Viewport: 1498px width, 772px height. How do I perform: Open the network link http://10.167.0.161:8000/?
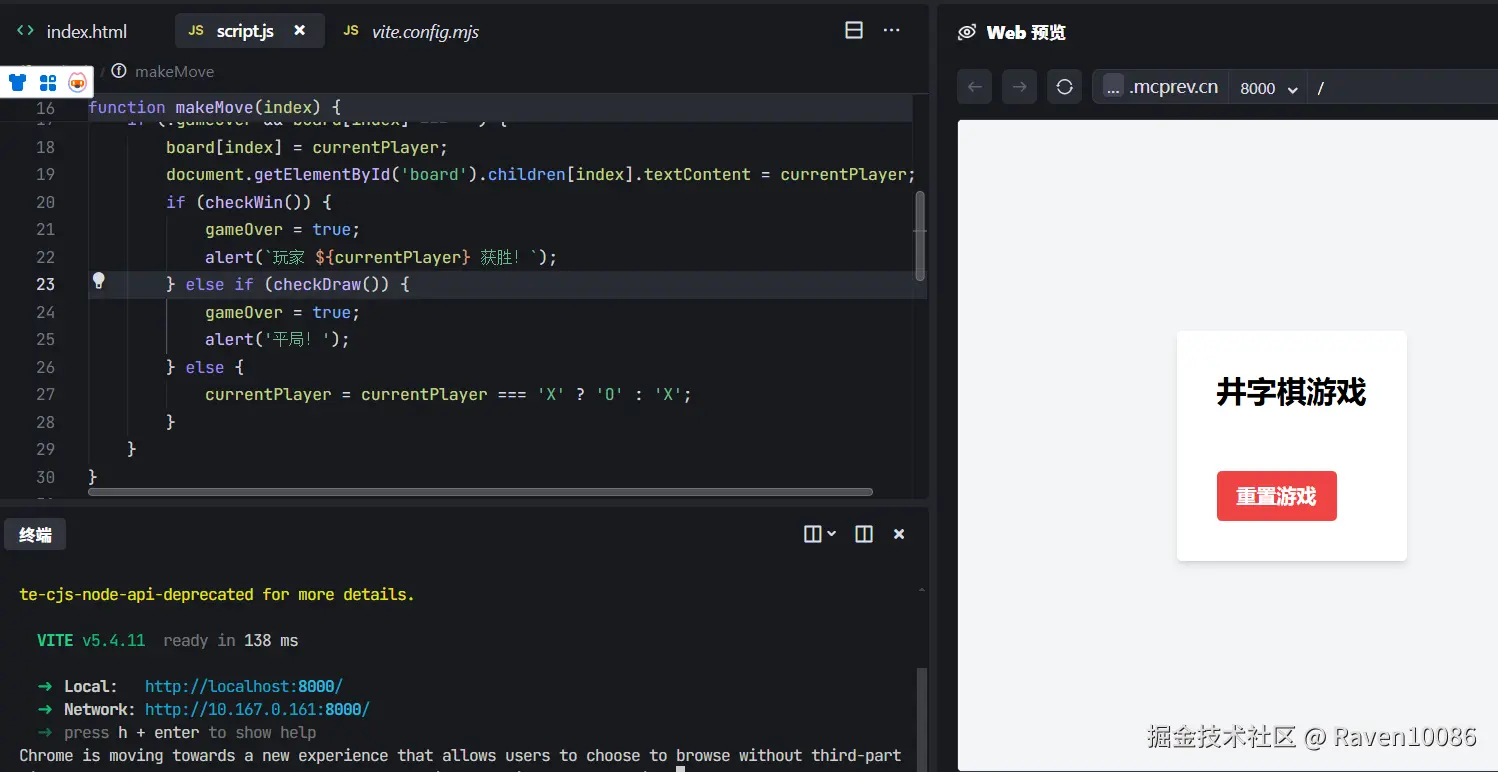pos(257,709)
